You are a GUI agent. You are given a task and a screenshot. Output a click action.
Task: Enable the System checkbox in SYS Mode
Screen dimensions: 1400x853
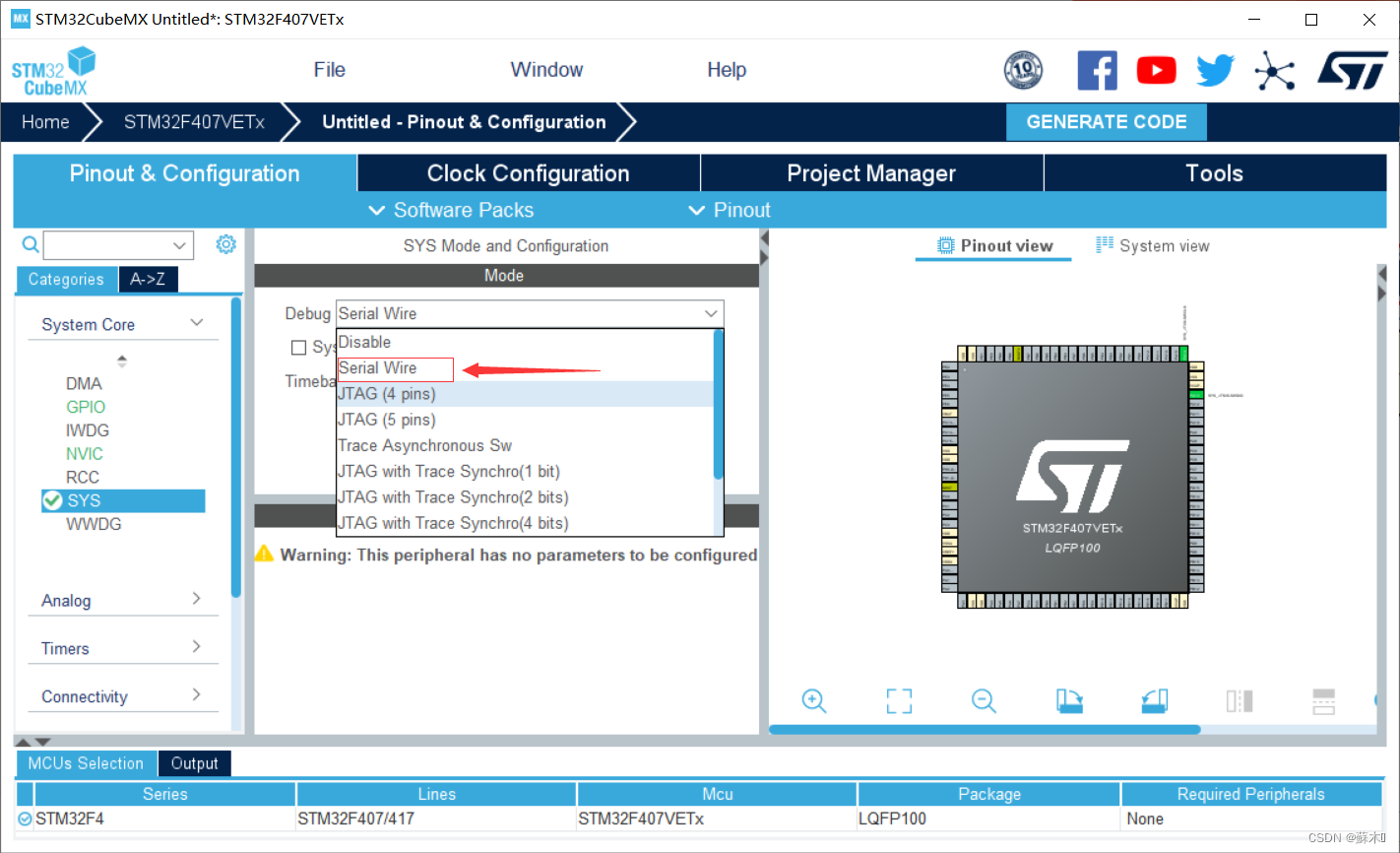tap(299, 347)
